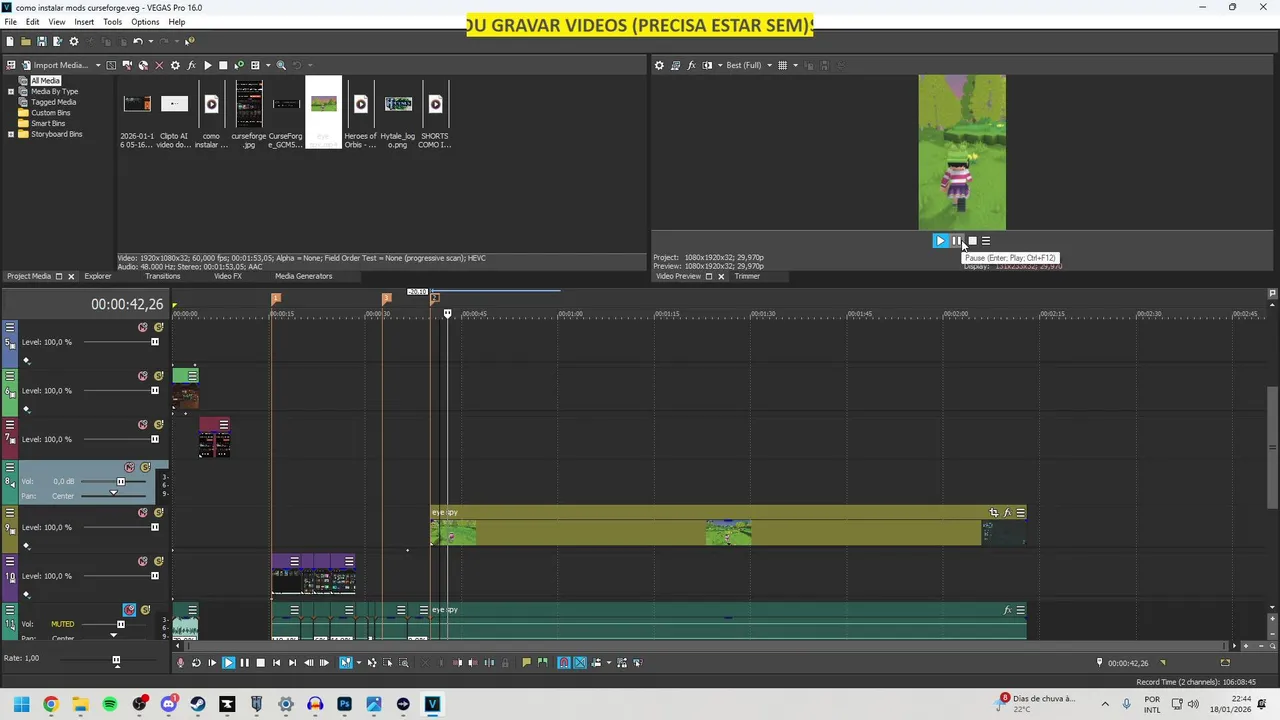Open Undo history dropdown arrow
The height and width of the screenshot is (720, 1280).
(151, 41)
